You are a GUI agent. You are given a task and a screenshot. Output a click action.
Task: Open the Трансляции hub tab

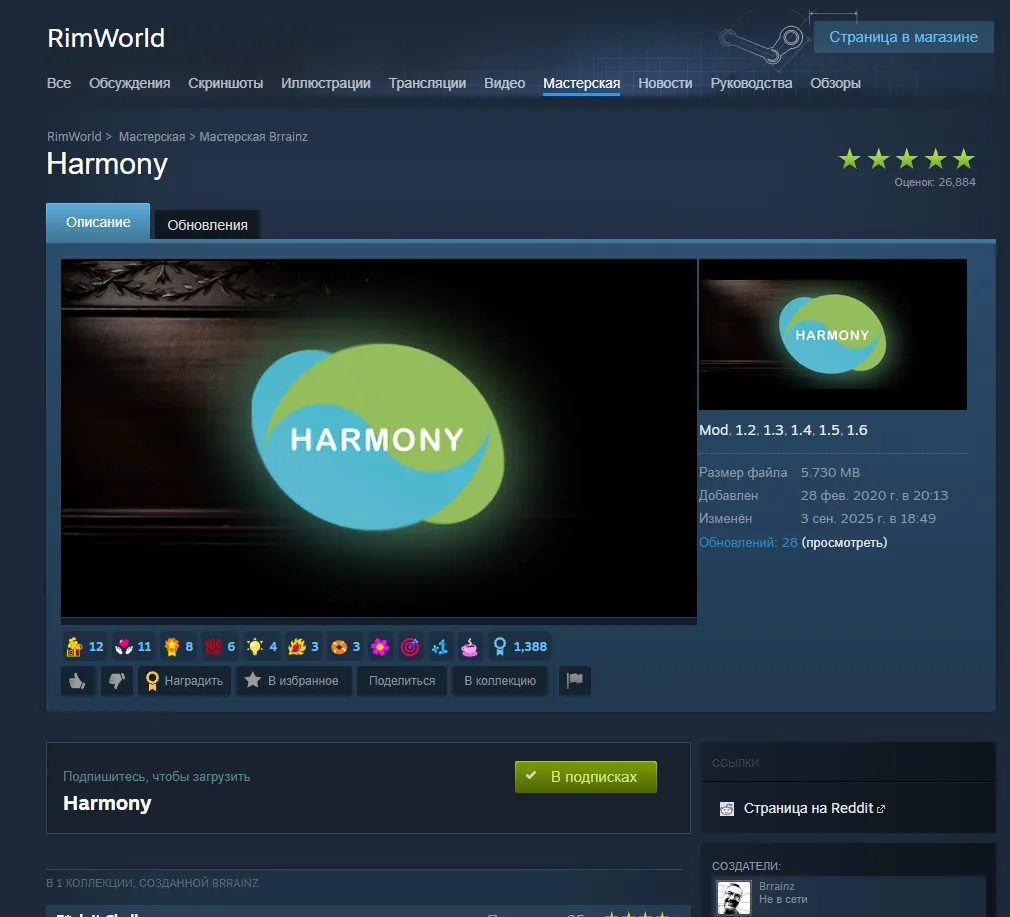click(427, 83)
